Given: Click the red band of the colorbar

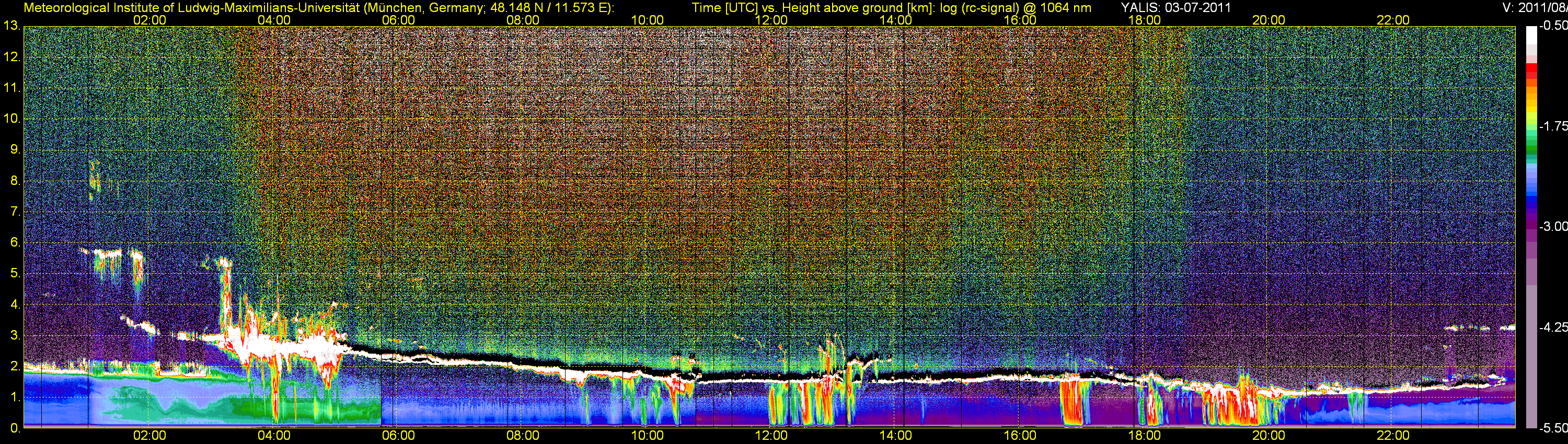Looking at the screenshot, I should coord(1531,72).
